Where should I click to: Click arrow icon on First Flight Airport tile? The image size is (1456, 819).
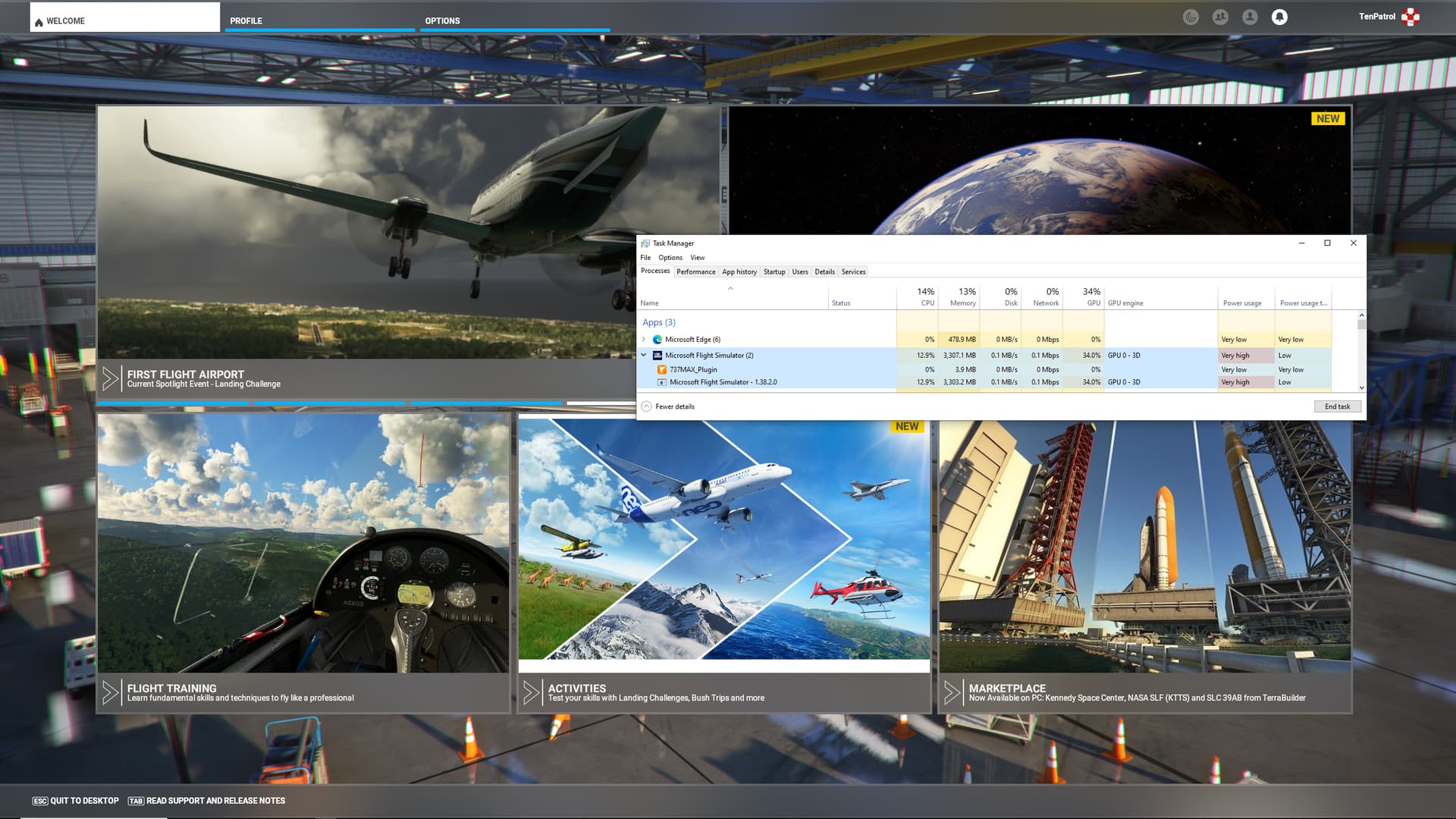111,378
